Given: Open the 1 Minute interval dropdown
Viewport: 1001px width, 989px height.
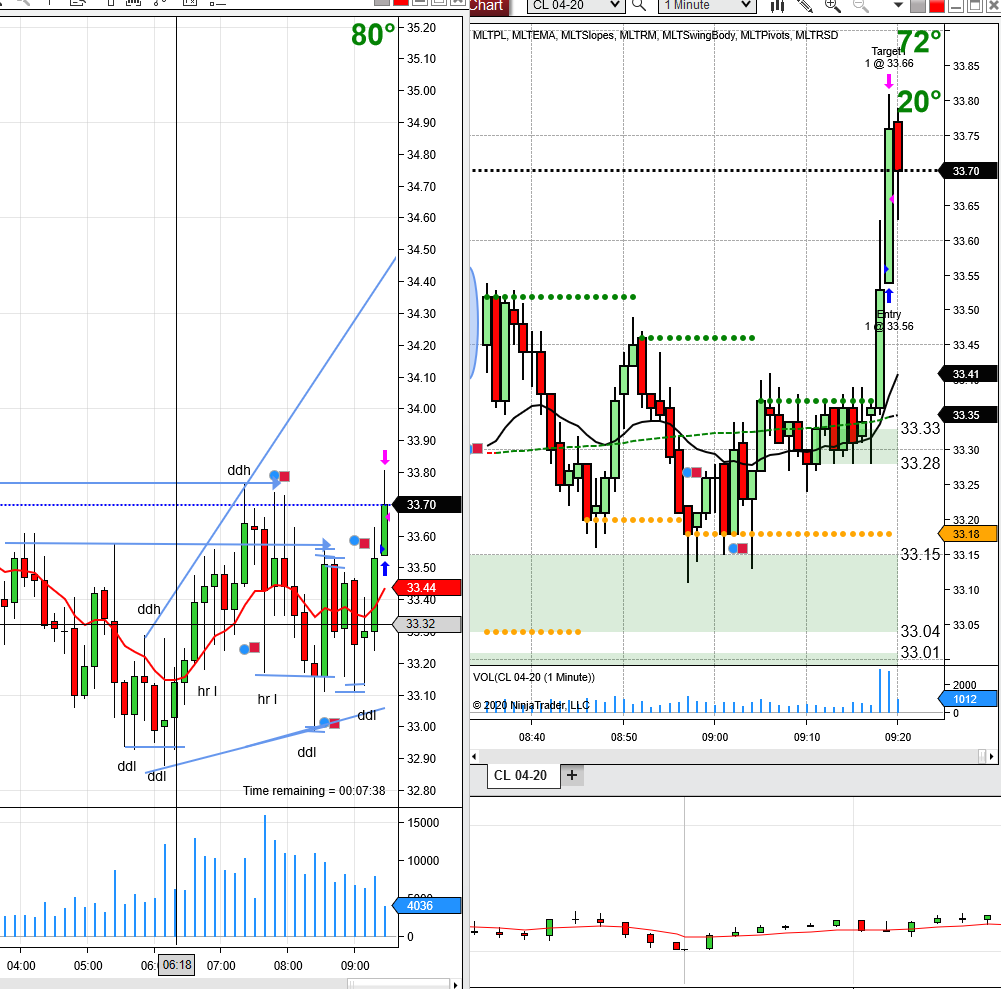Looking at the screenshot, I should 707,6.
